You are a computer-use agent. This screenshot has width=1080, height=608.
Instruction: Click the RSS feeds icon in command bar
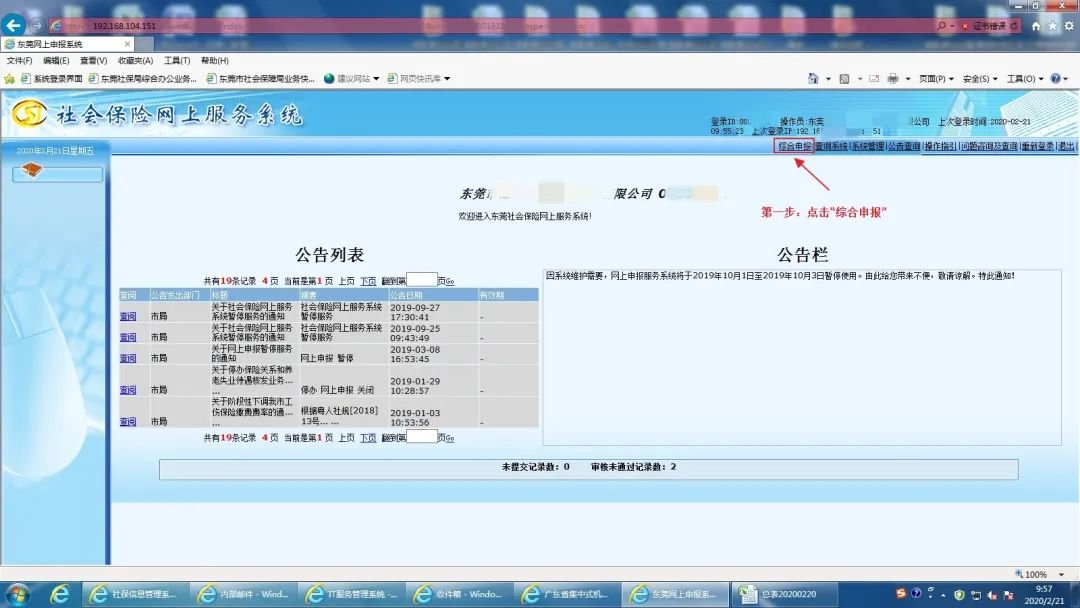[845, 78]
